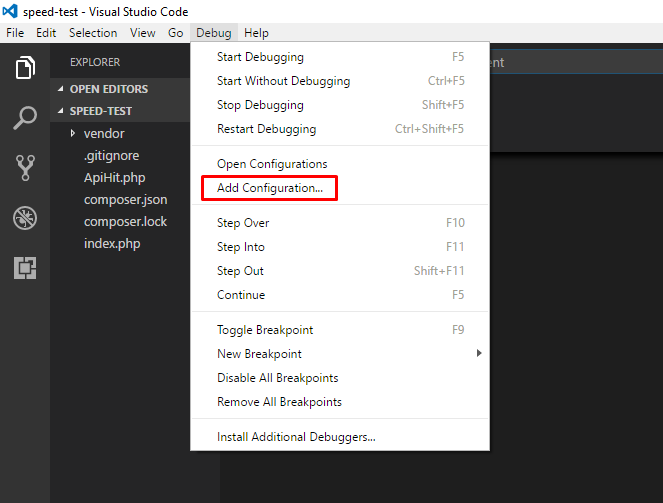The image size is (663, 503).
Task: Click the Visual Studio Code logo in title bar
Action: (x=11, y=11)
